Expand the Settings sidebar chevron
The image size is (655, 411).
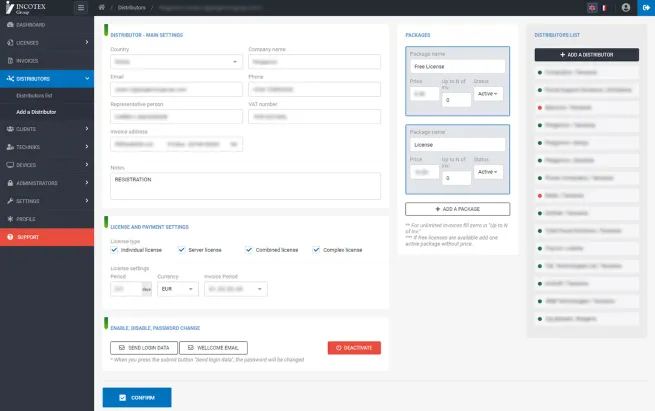[86, 200]
